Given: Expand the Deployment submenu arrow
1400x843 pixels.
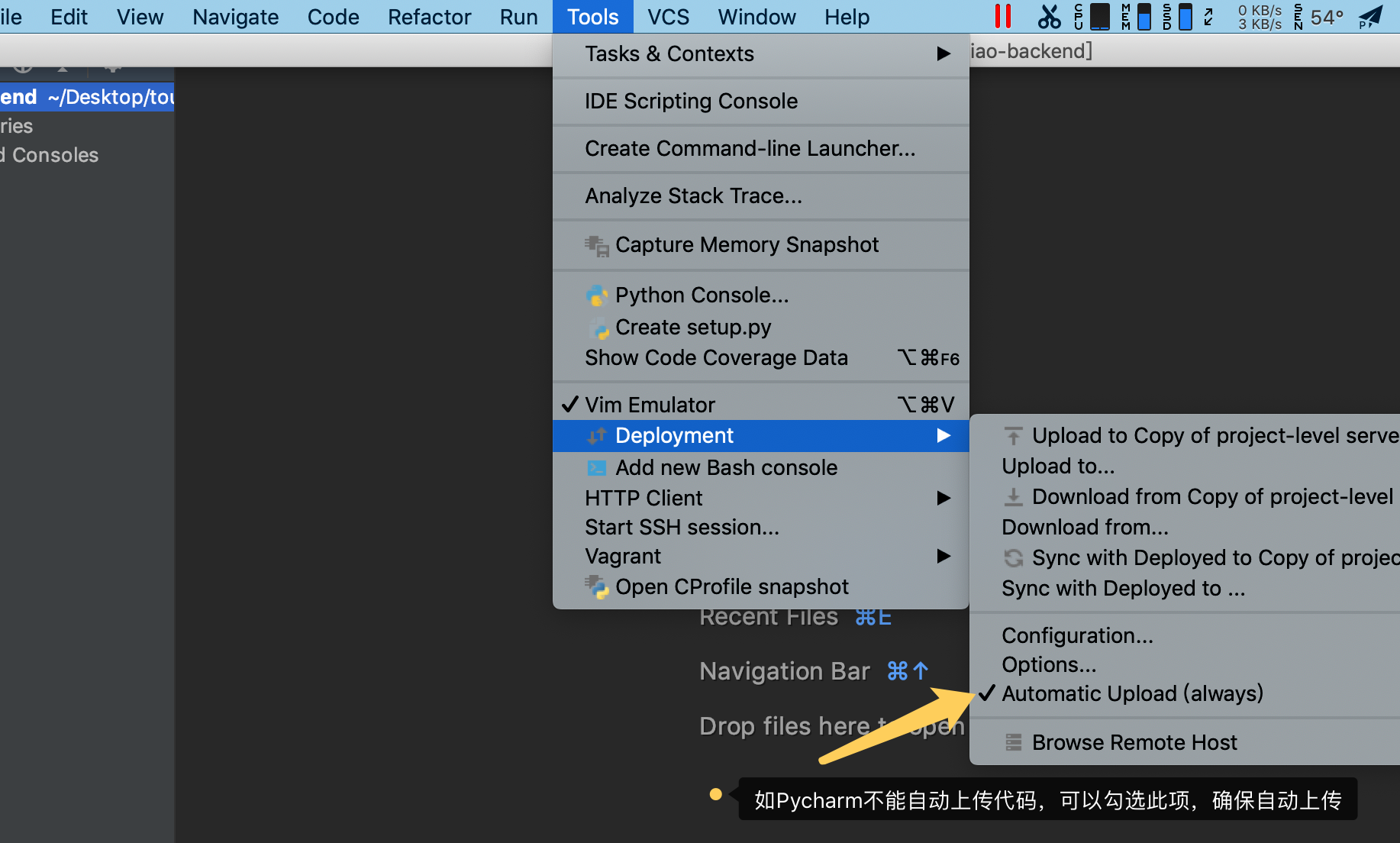Looking at the screenshot, I should pyautogui.click(x=944, y=435).
